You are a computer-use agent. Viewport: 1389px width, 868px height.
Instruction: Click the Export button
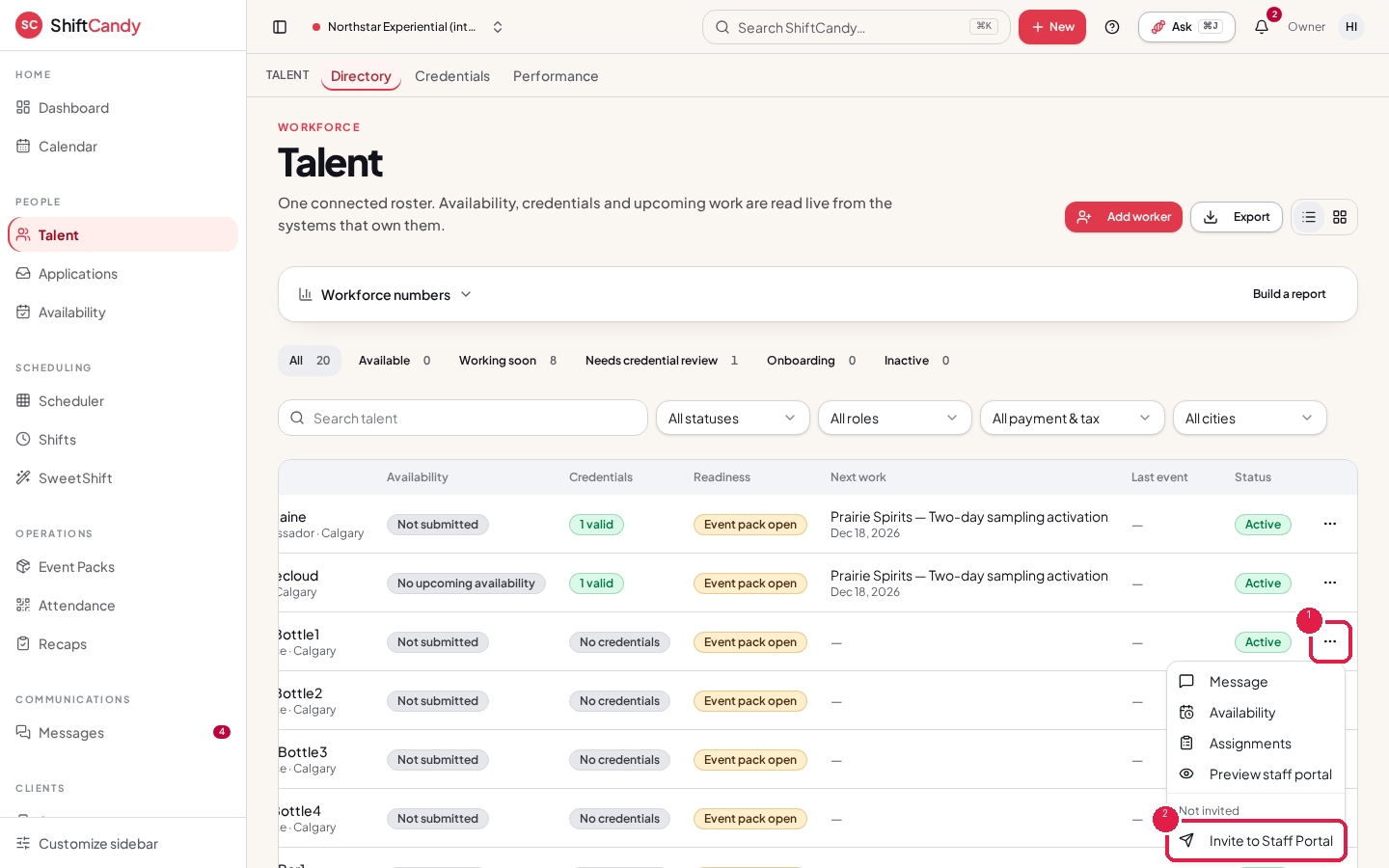click(1237, 217)
